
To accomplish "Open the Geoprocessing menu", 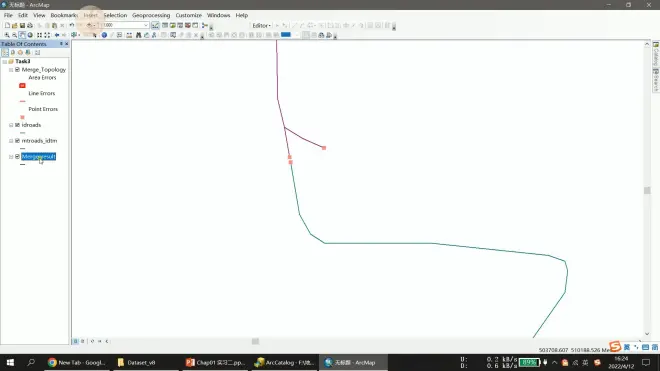I will click(x=151, y=15).
